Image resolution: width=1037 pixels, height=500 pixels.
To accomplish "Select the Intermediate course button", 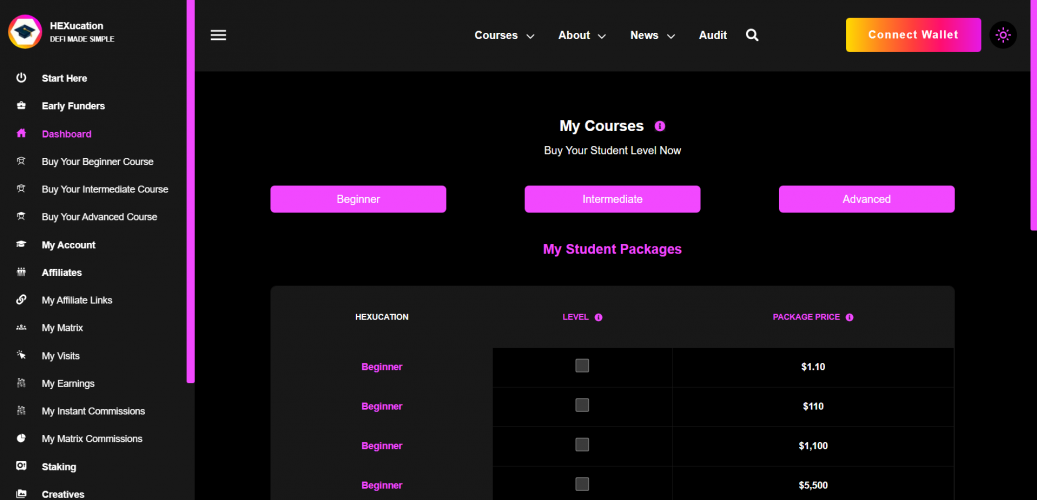I will click(612, 199).
